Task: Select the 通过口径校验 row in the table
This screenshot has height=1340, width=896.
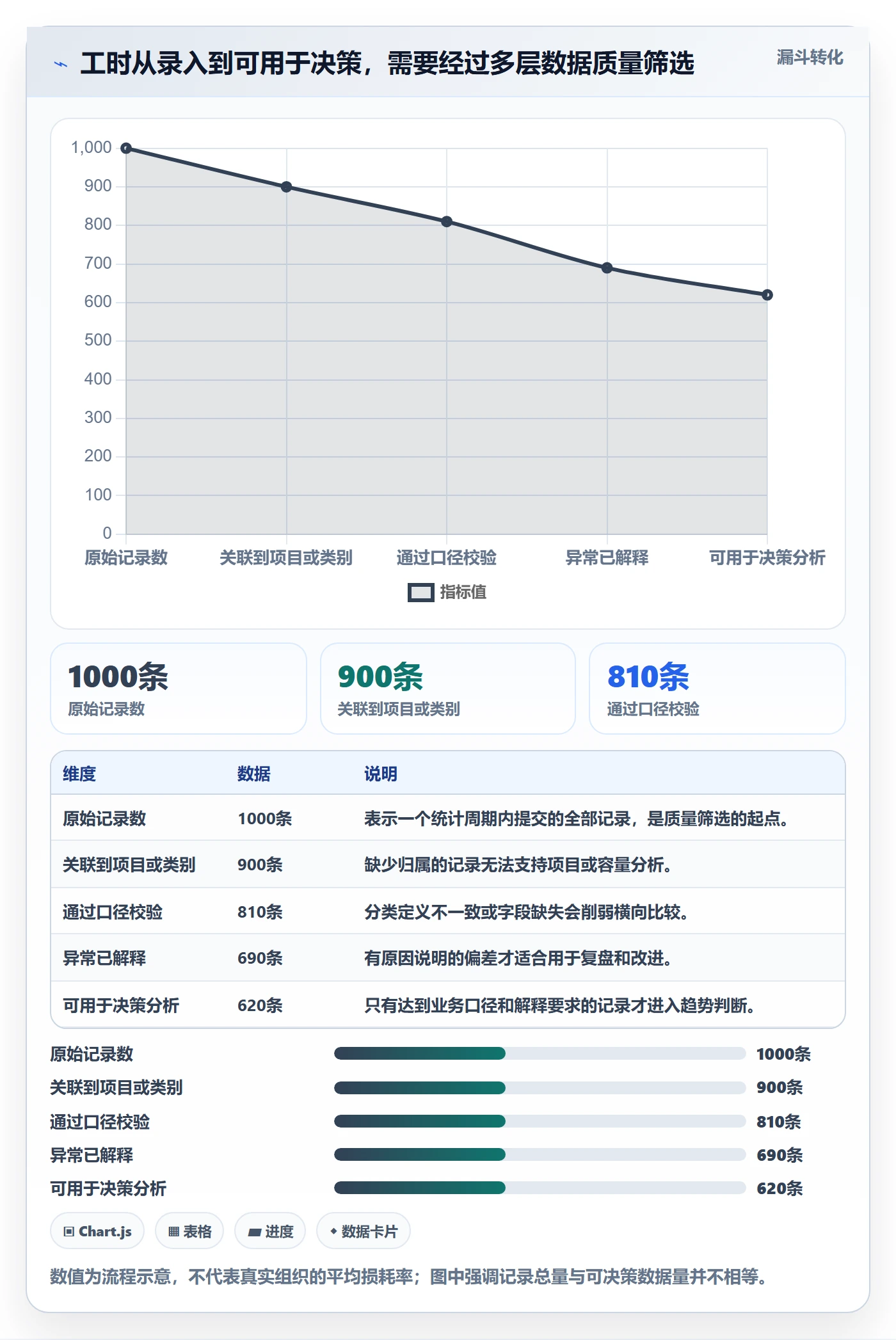Action: click(448, 911)
